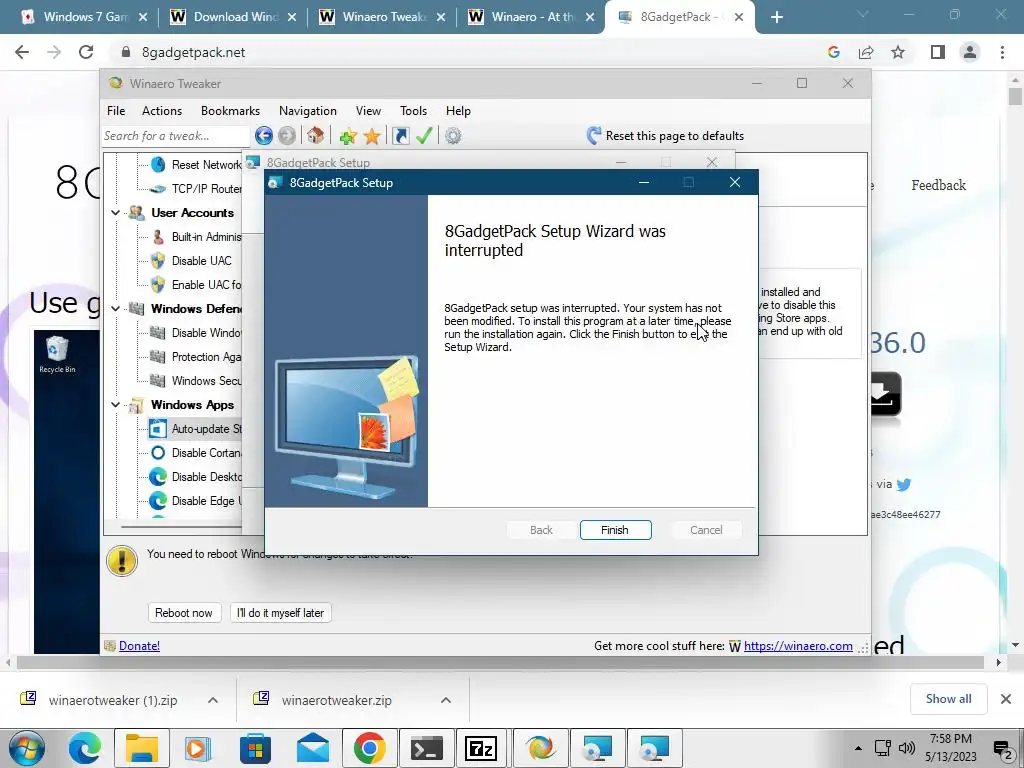Open the Help menu in Winaero Tweaker

click(458, 110)
